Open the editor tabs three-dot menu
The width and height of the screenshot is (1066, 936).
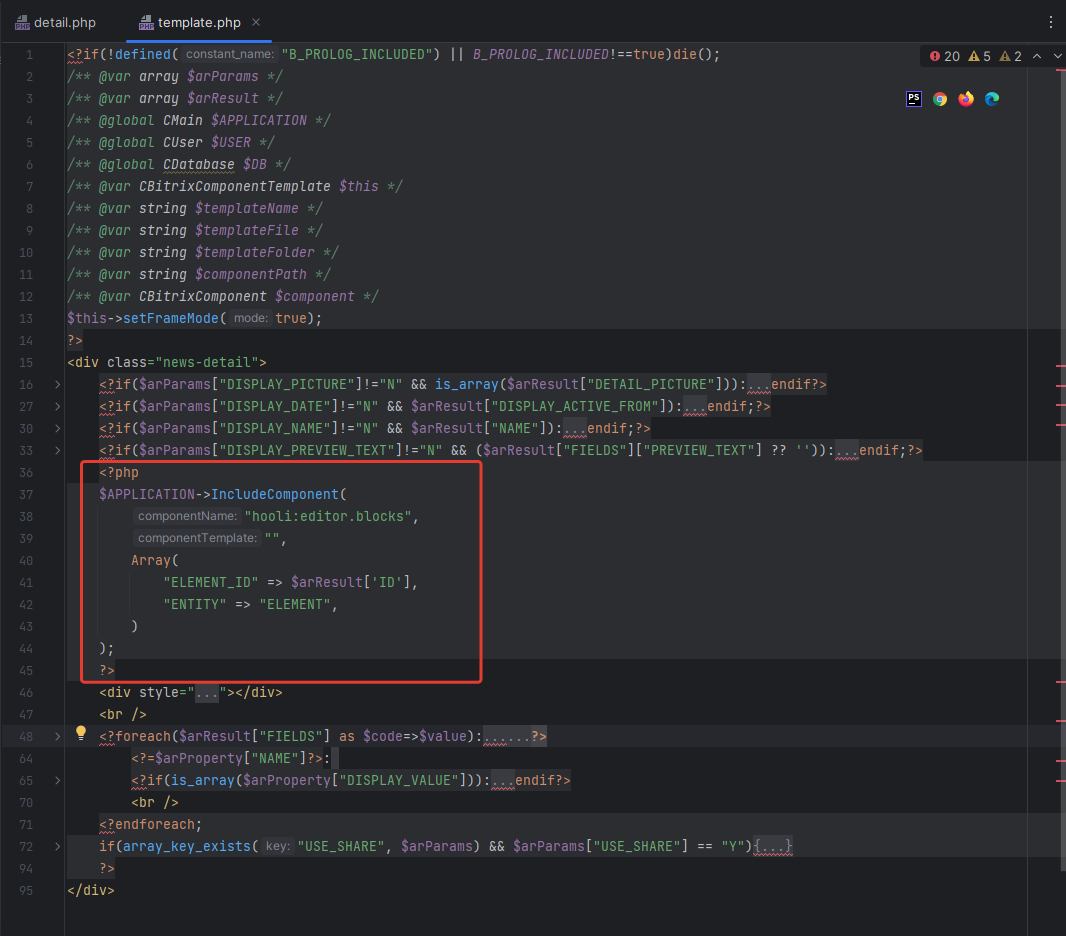1050,22
